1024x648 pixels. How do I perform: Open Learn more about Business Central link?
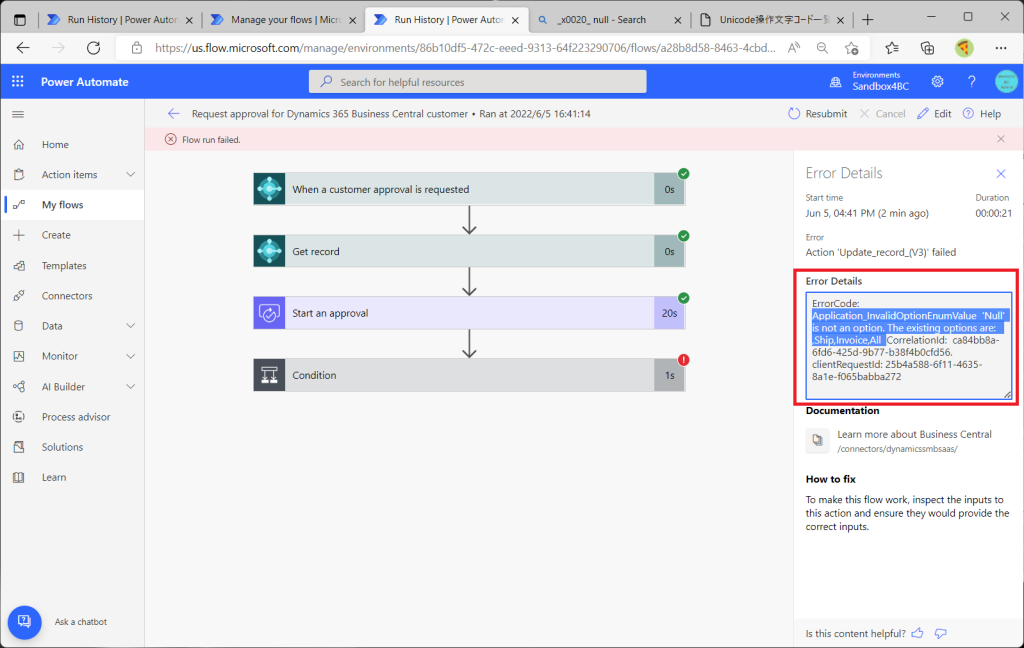914,434
